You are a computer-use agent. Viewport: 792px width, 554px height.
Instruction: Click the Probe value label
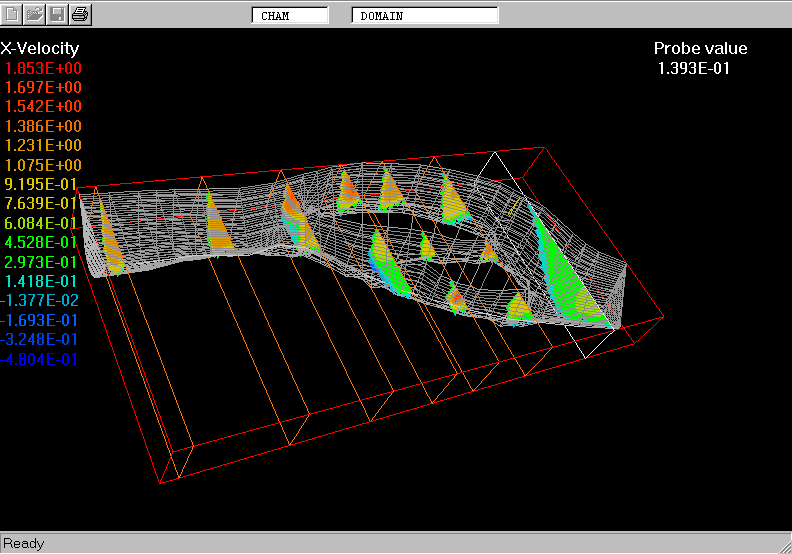[700, 48]
